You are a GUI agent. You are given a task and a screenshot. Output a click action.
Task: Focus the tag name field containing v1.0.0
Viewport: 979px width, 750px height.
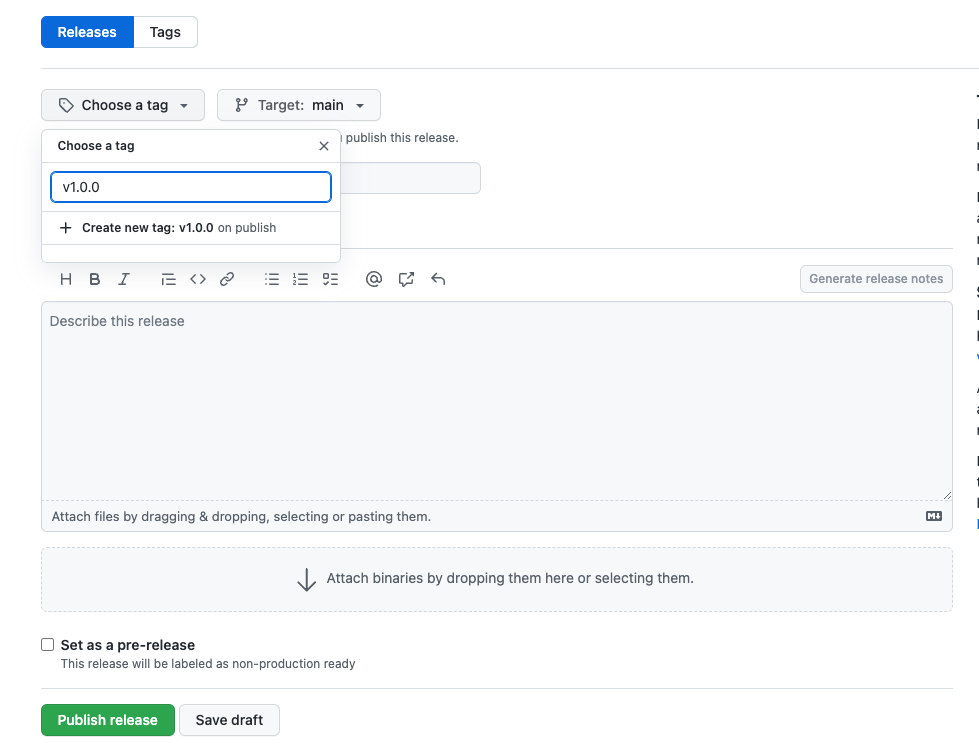tap(190, 187)
